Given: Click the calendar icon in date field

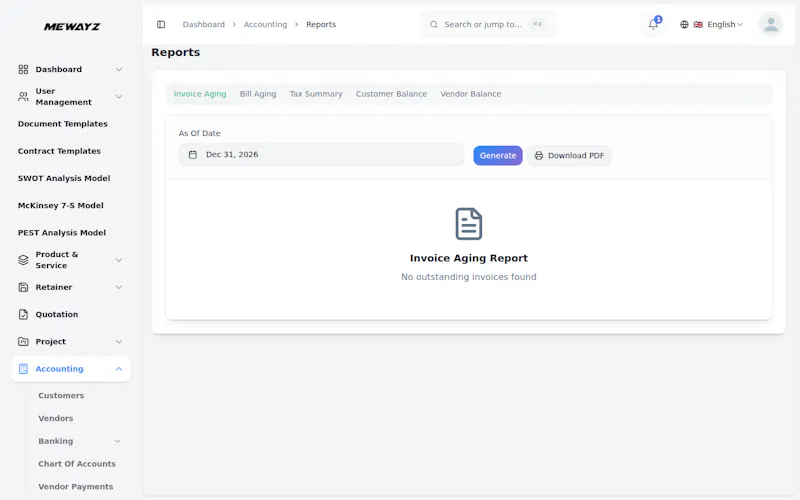Looking at the screenshot, I should click(x=193, y=155).
